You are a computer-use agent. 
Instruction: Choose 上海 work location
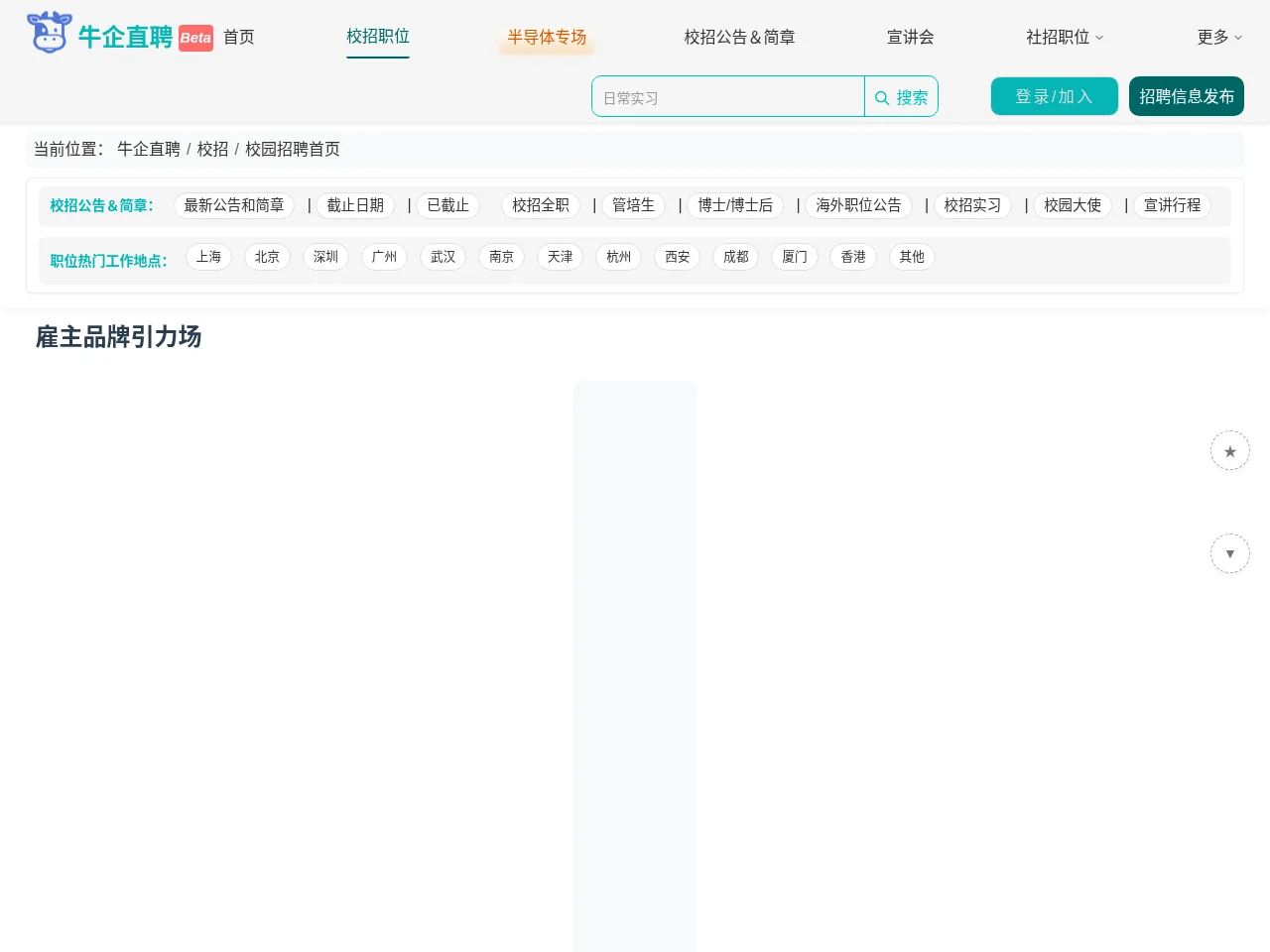click(x=208, y=257)
